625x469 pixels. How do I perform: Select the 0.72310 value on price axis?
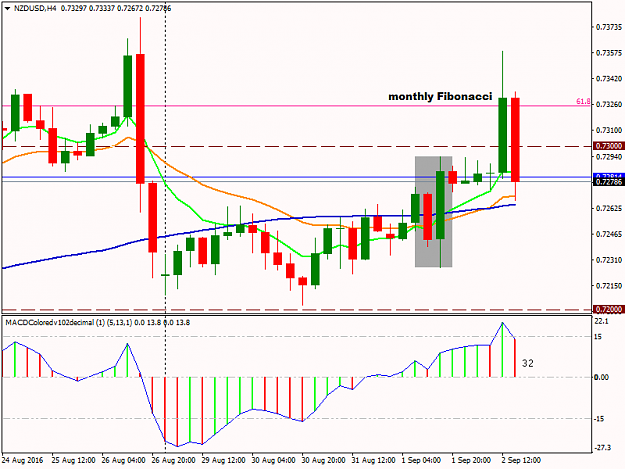pos(609,260)
